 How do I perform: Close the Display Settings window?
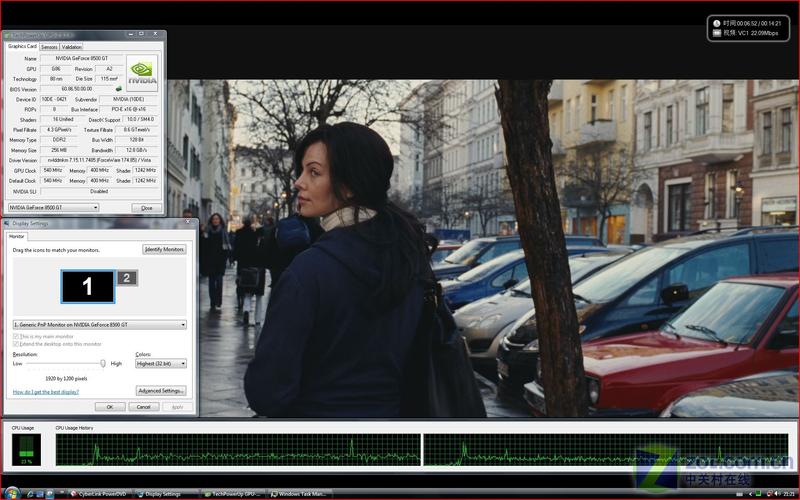(x=188, y=222)
